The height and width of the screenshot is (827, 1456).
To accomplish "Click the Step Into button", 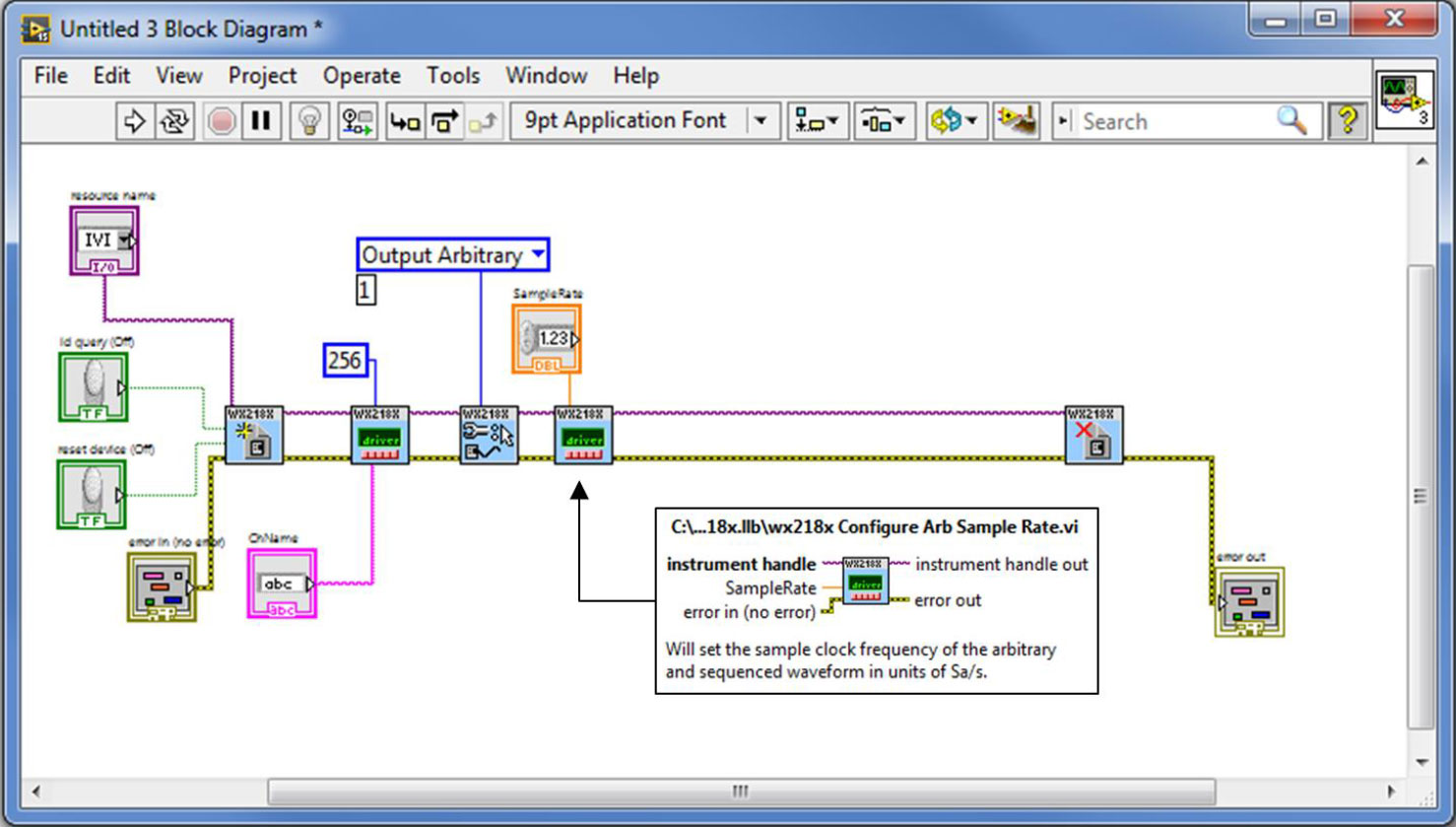I will click(405, 121).
